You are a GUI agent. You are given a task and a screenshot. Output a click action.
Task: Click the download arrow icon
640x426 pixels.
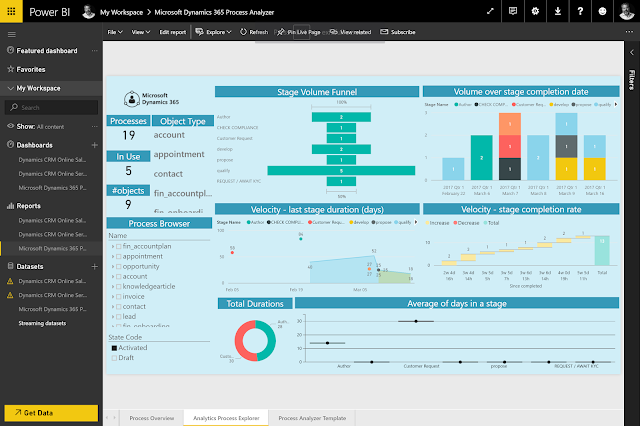click(558, 11)
